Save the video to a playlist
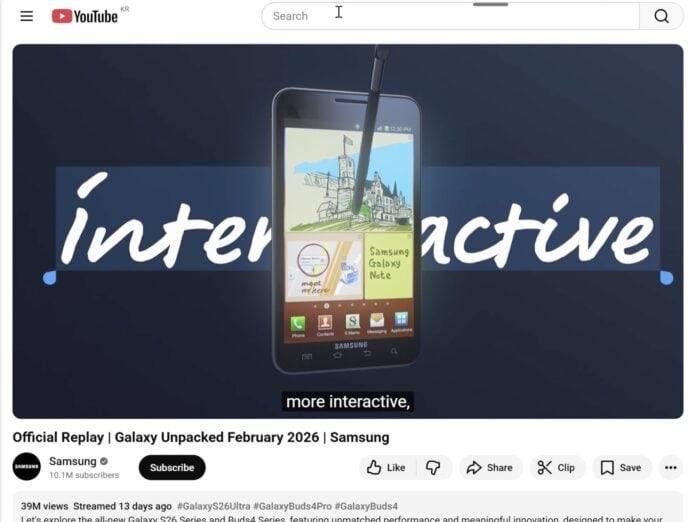Image resolution: width=694 pixels, height=522 pixels. point(621,468)
